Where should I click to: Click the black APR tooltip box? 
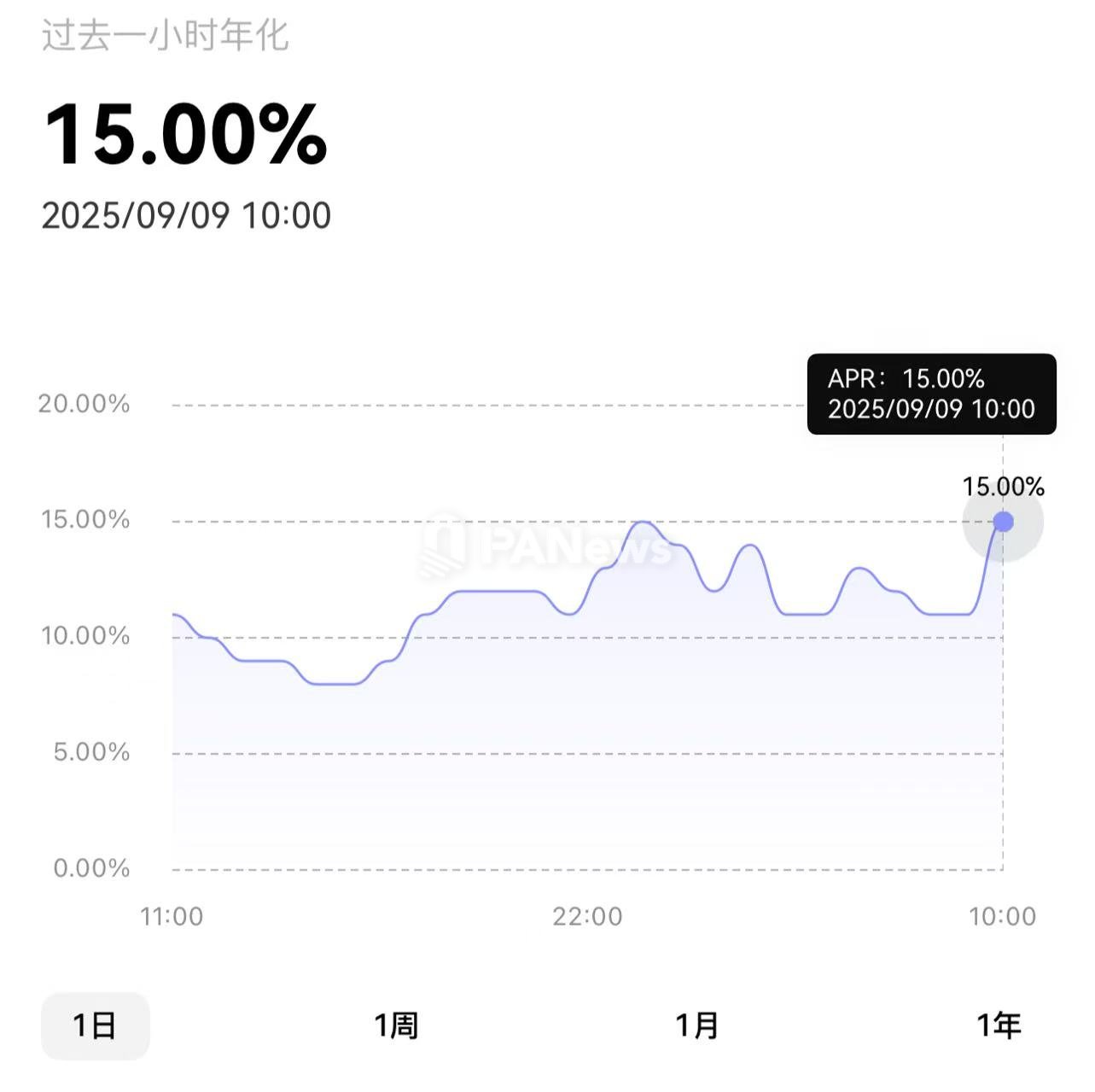931,394
